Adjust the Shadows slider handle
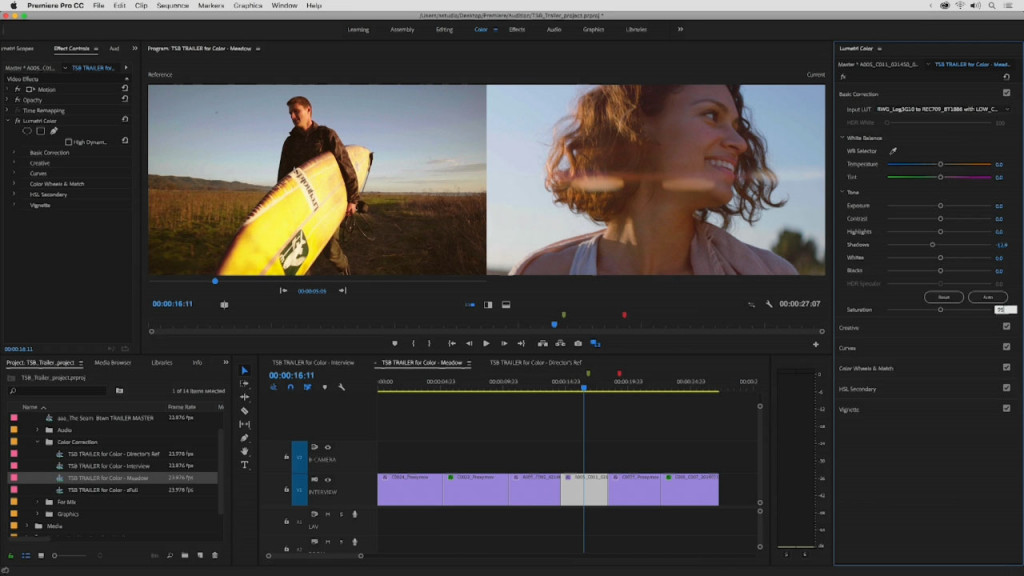This screenshot has width=1024, height=576. [x=932, y=244]
